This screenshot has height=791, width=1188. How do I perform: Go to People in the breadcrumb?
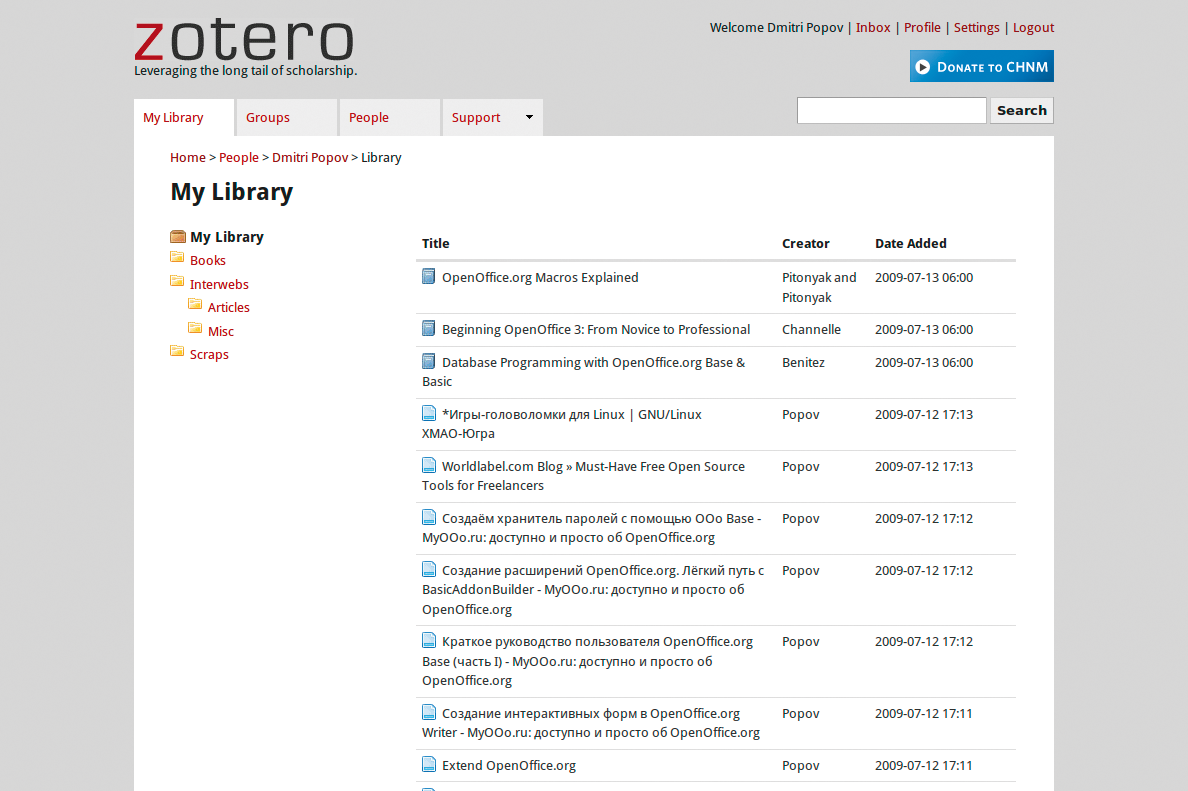pyautogui.click(x=239, y=158)
